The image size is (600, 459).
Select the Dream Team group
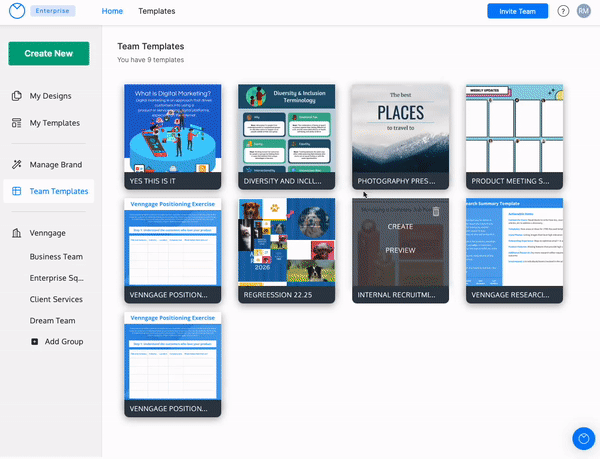point(55,320)
